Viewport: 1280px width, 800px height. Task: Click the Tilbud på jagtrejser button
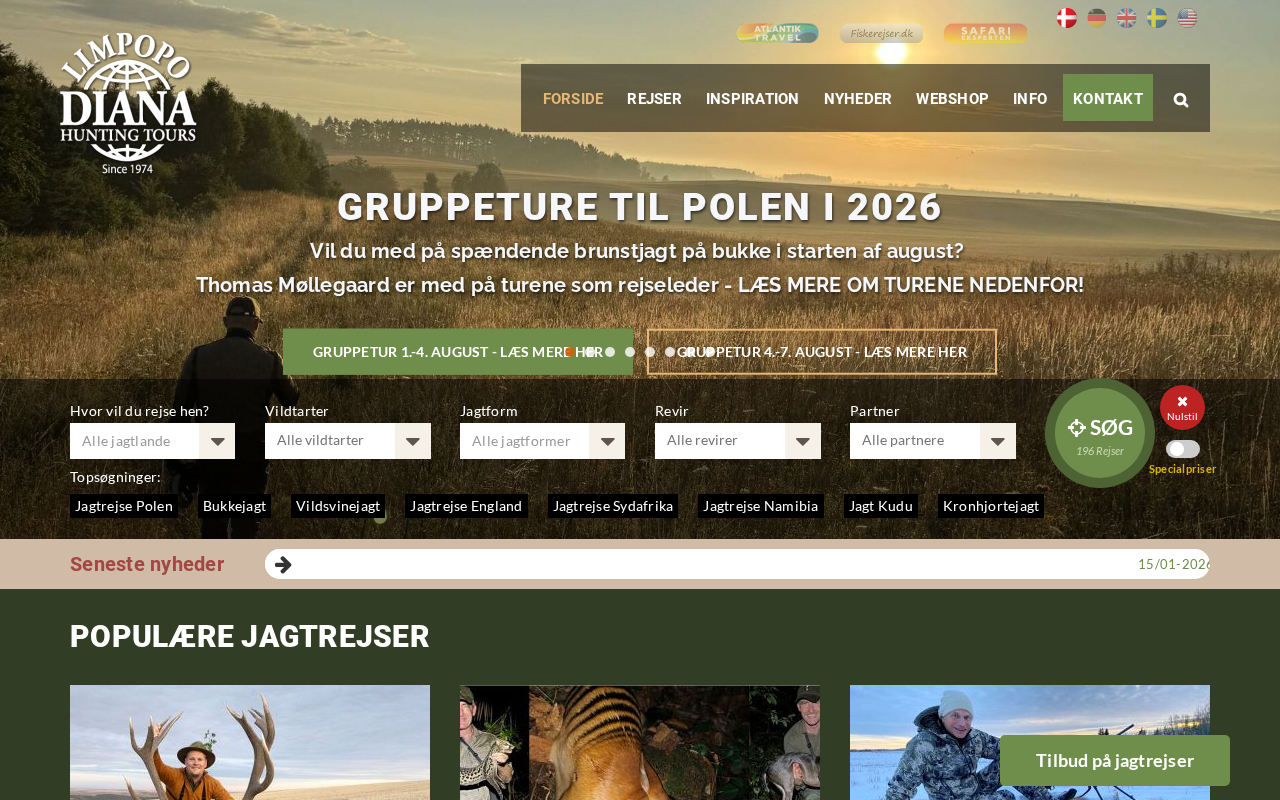tap(1115, 760)
